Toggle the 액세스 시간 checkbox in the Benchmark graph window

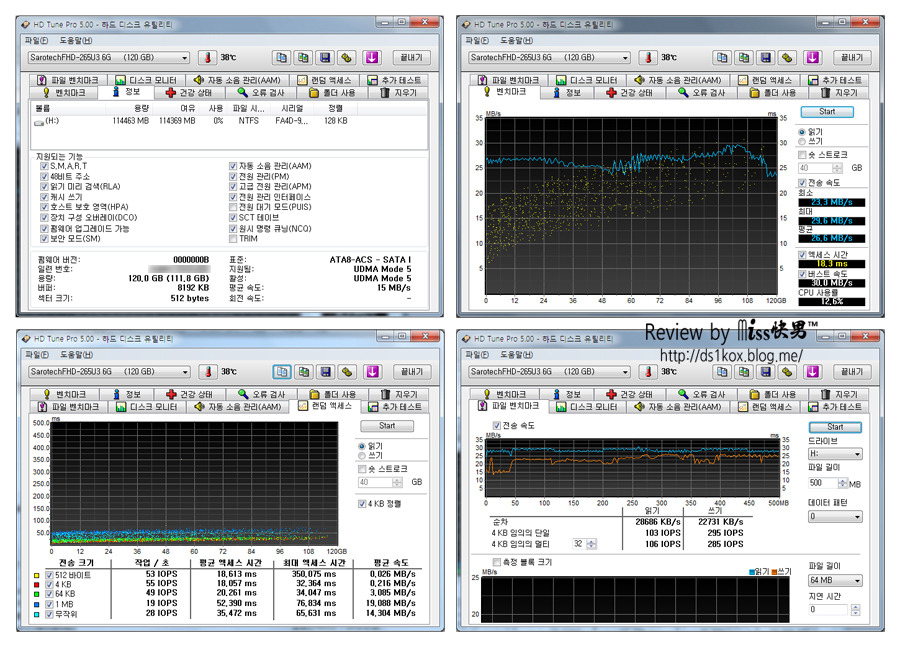[802, 255]
